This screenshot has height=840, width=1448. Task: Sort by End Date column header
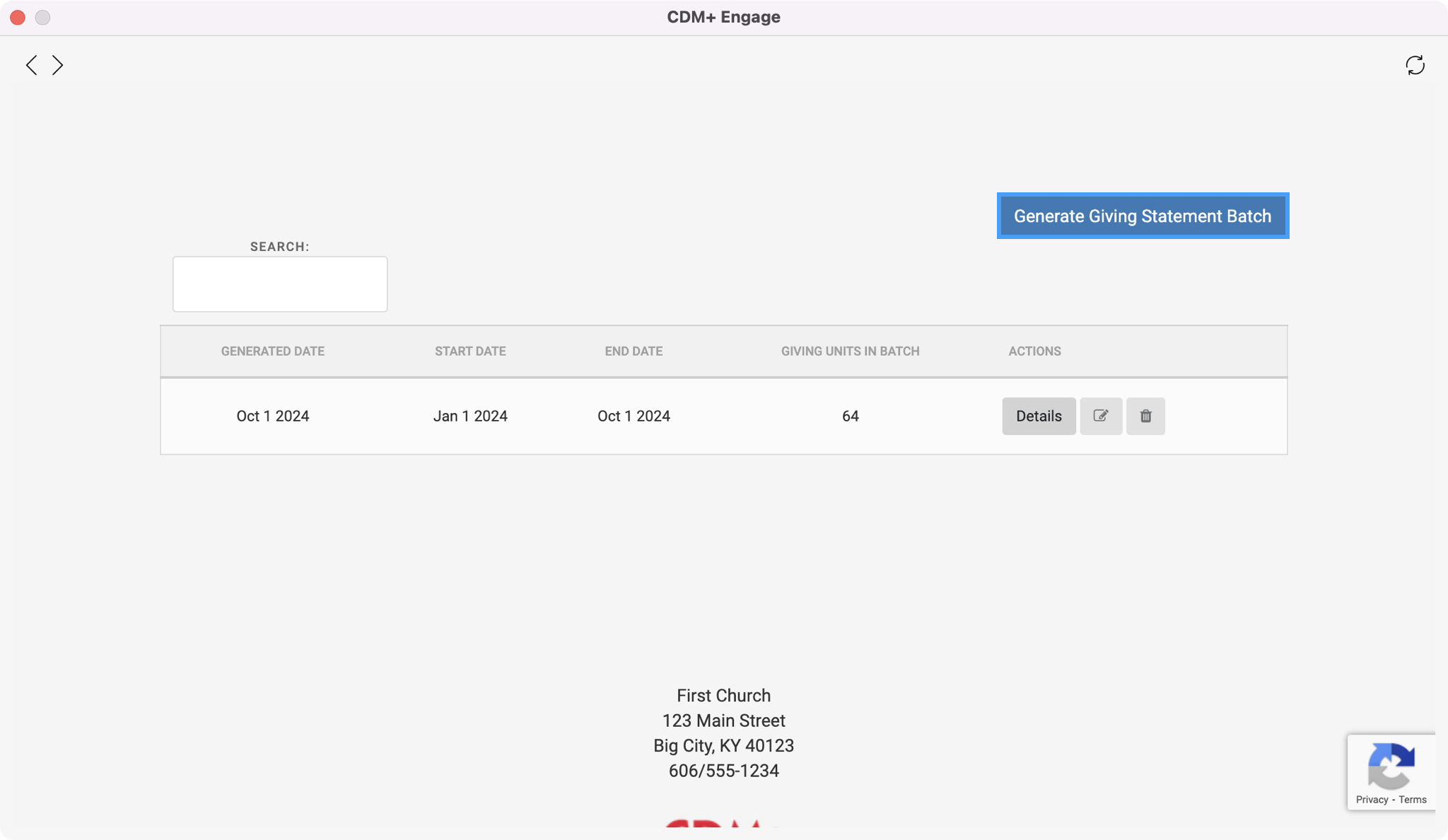point(633,351)
